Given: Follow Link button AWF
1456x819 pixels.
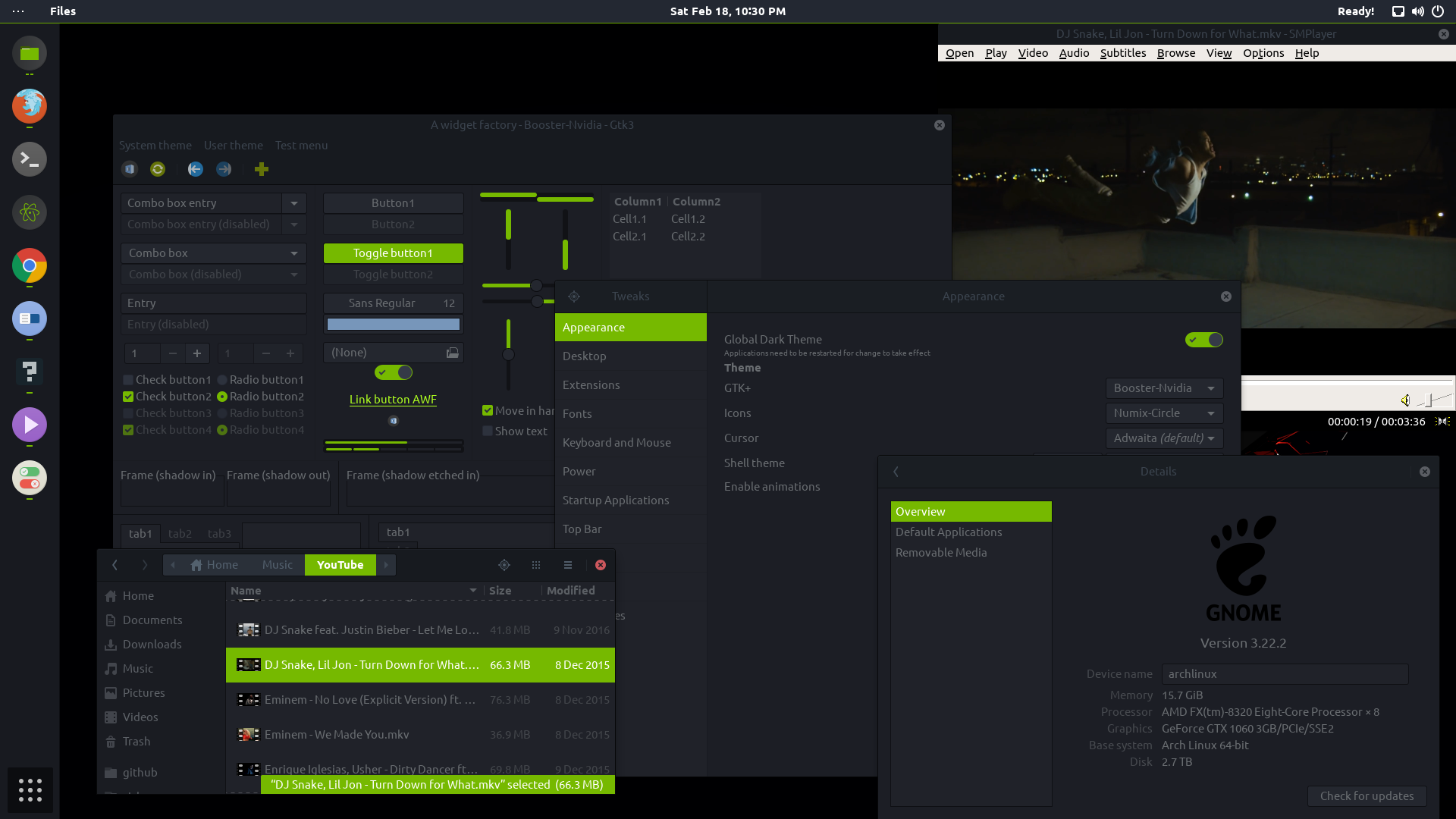Looking at the screenshot, I should (393, 400).
